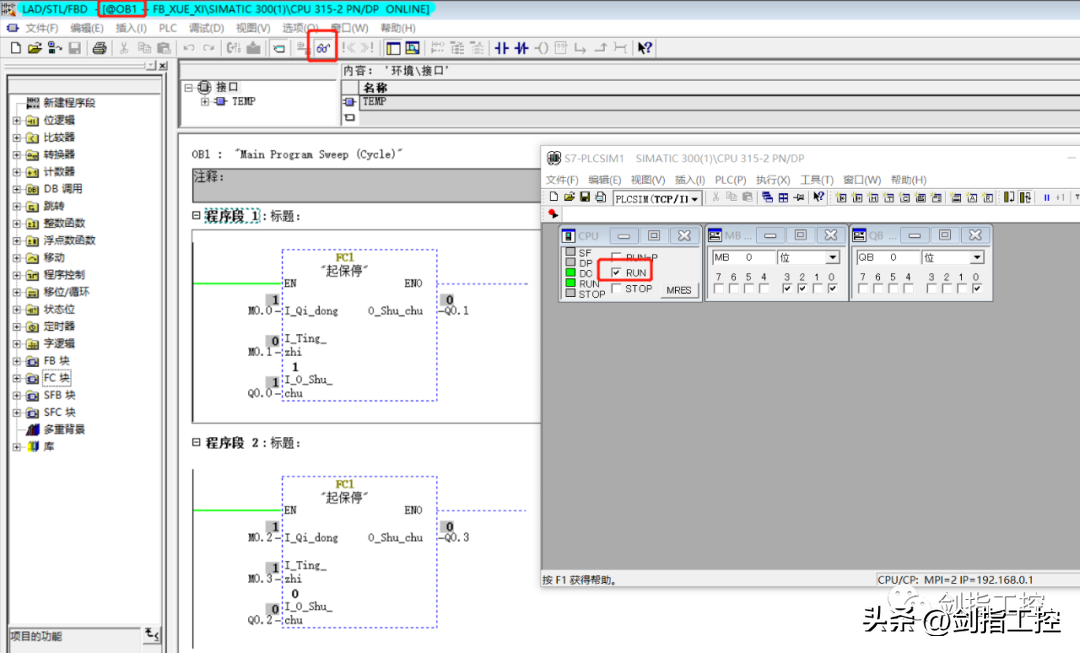Screen dimensions: 1080x653
Task: Insert a normally closed contact
Action: [x=523, y=48]
